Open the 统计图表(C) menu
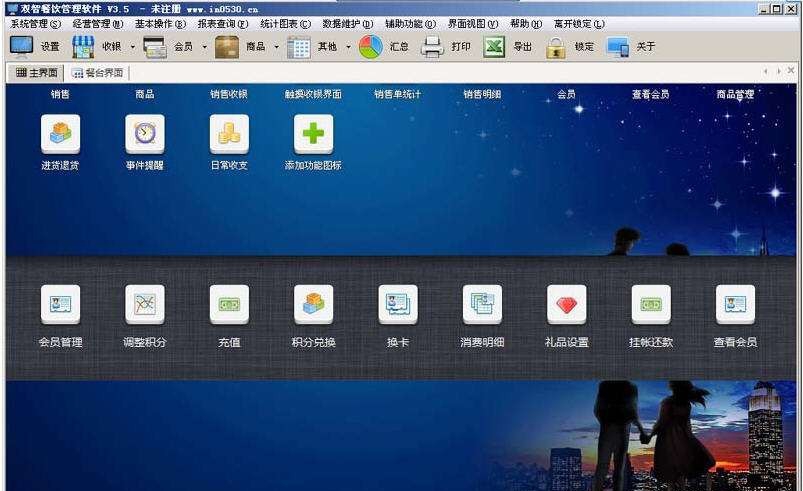This screenshot has height=491, width=803. coord(285,24)
